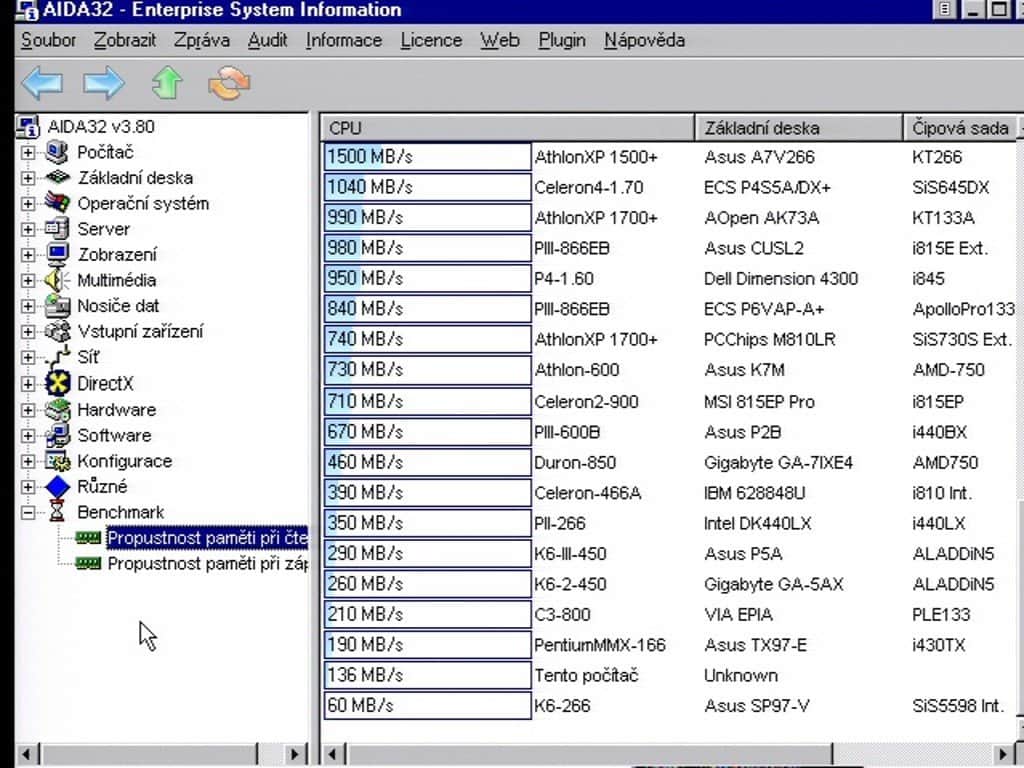Select the Různé tree item label
Screen dimensions: 1024x768
coord(102,487)
